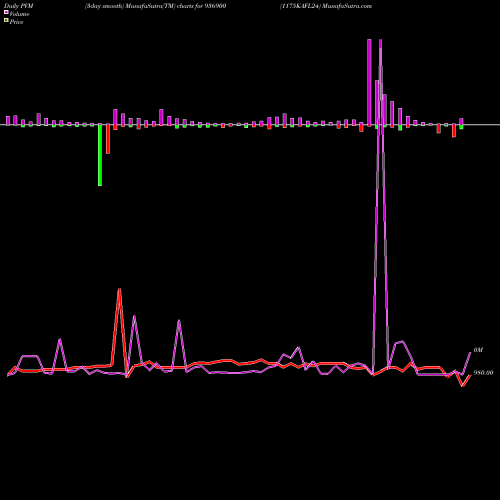
Task: Click the Volume legend color swatch
Action: pyautogui.click(x=6, y=12)
